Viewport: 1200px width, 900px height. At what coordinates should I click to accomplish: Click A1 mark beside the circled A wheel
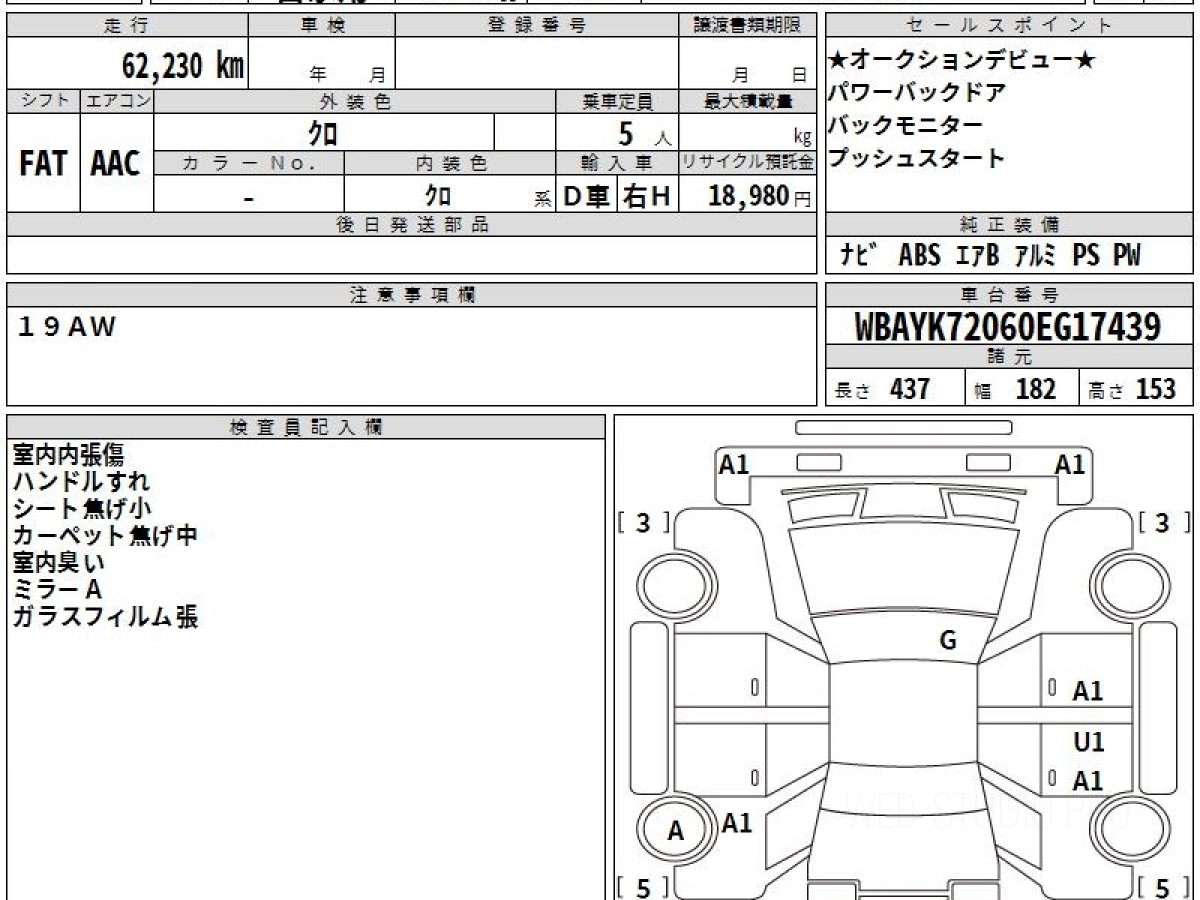[x=737, y=823]
